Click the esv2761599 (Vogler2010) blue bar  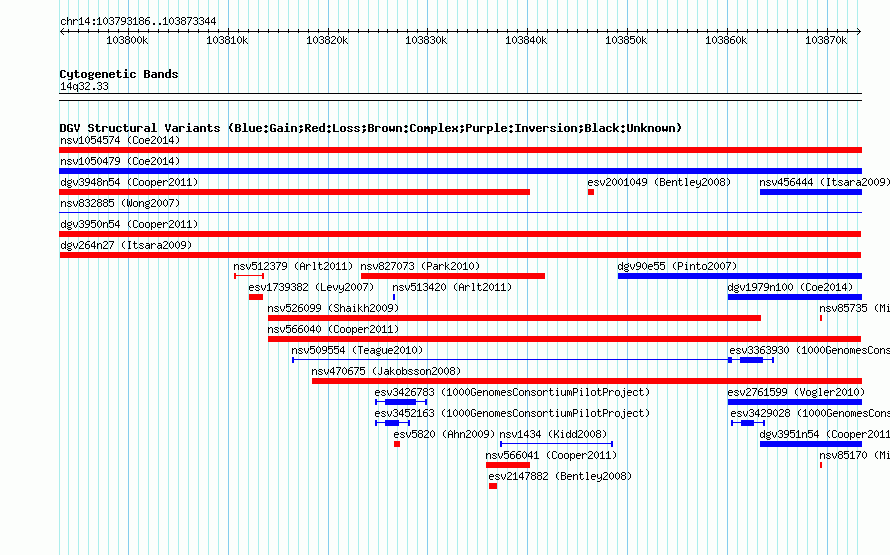(x=795, y=402)
